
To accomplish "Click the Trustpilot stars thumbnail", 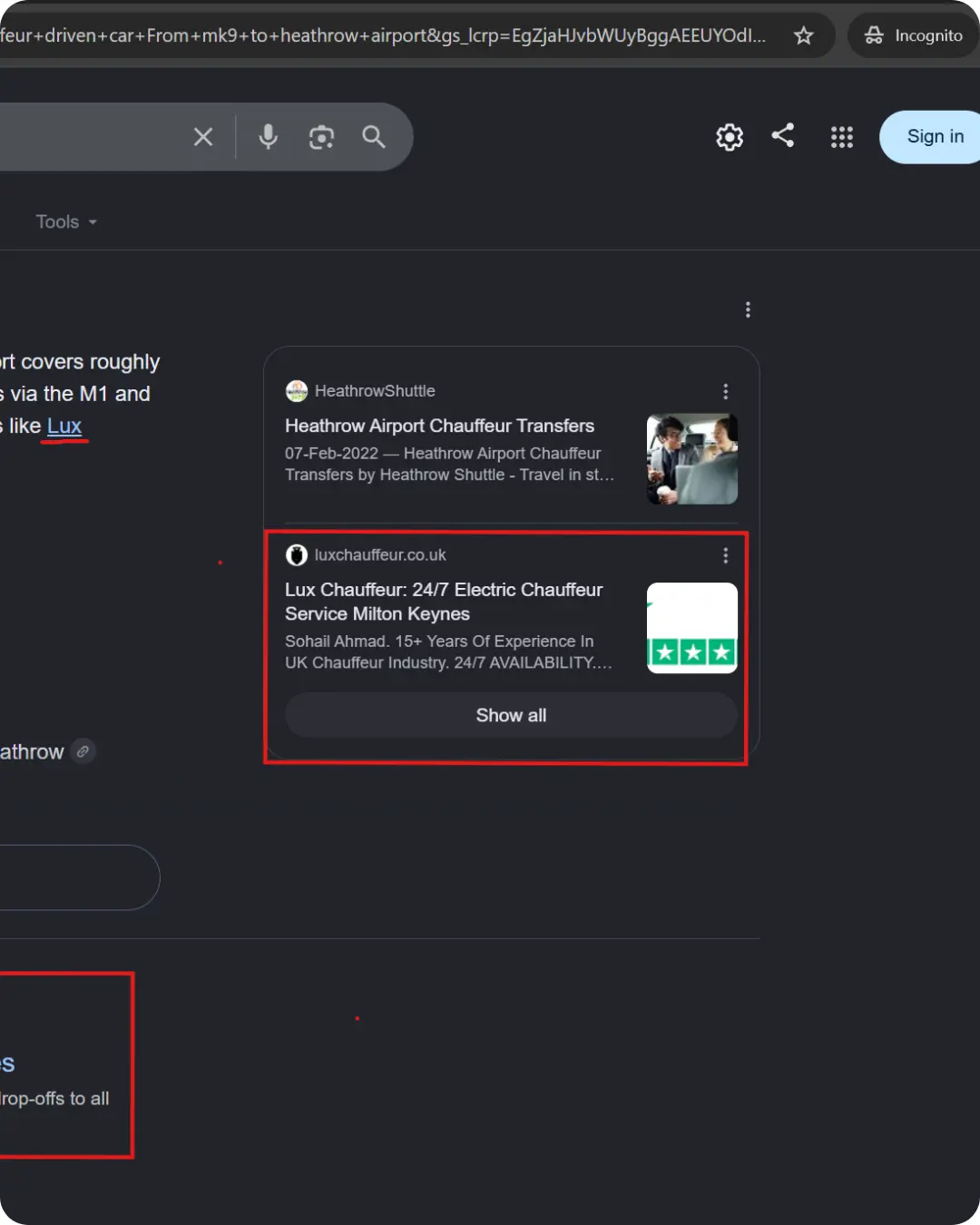I will pyautogui.click(x=692, y=628).
